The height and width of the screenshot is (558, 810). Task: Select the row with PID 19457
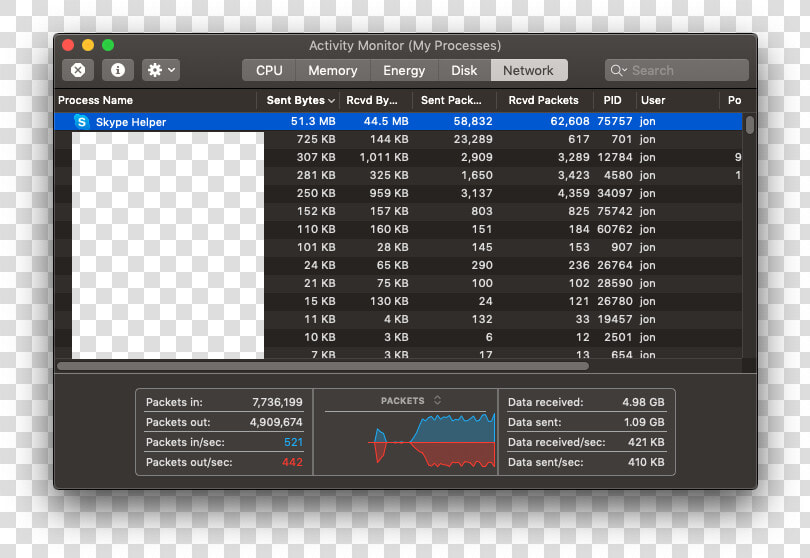point(398,319)
